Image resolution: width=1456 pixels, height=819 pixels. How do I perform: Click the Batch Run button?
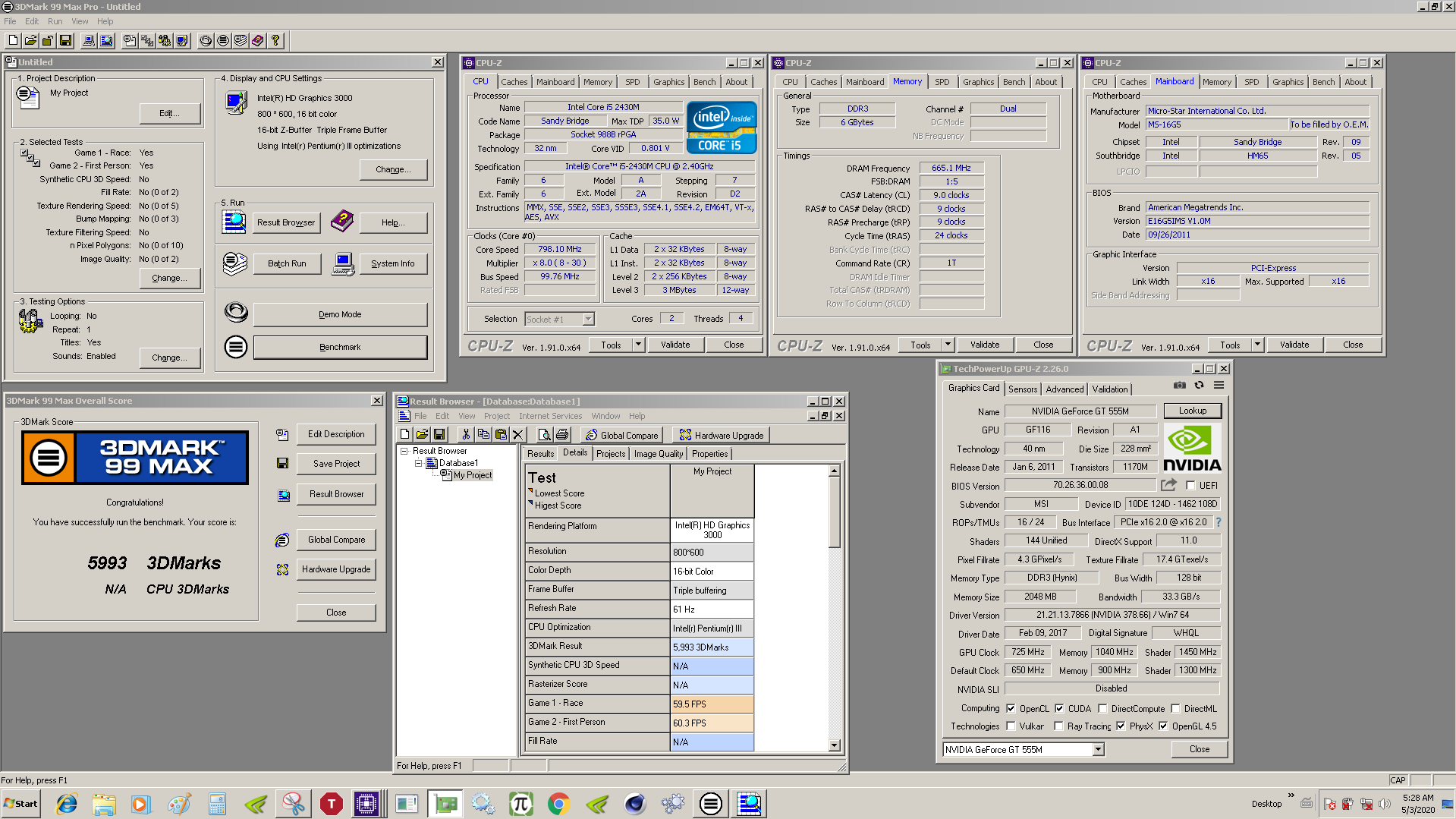pyautogui.click(x=287, y=263)
